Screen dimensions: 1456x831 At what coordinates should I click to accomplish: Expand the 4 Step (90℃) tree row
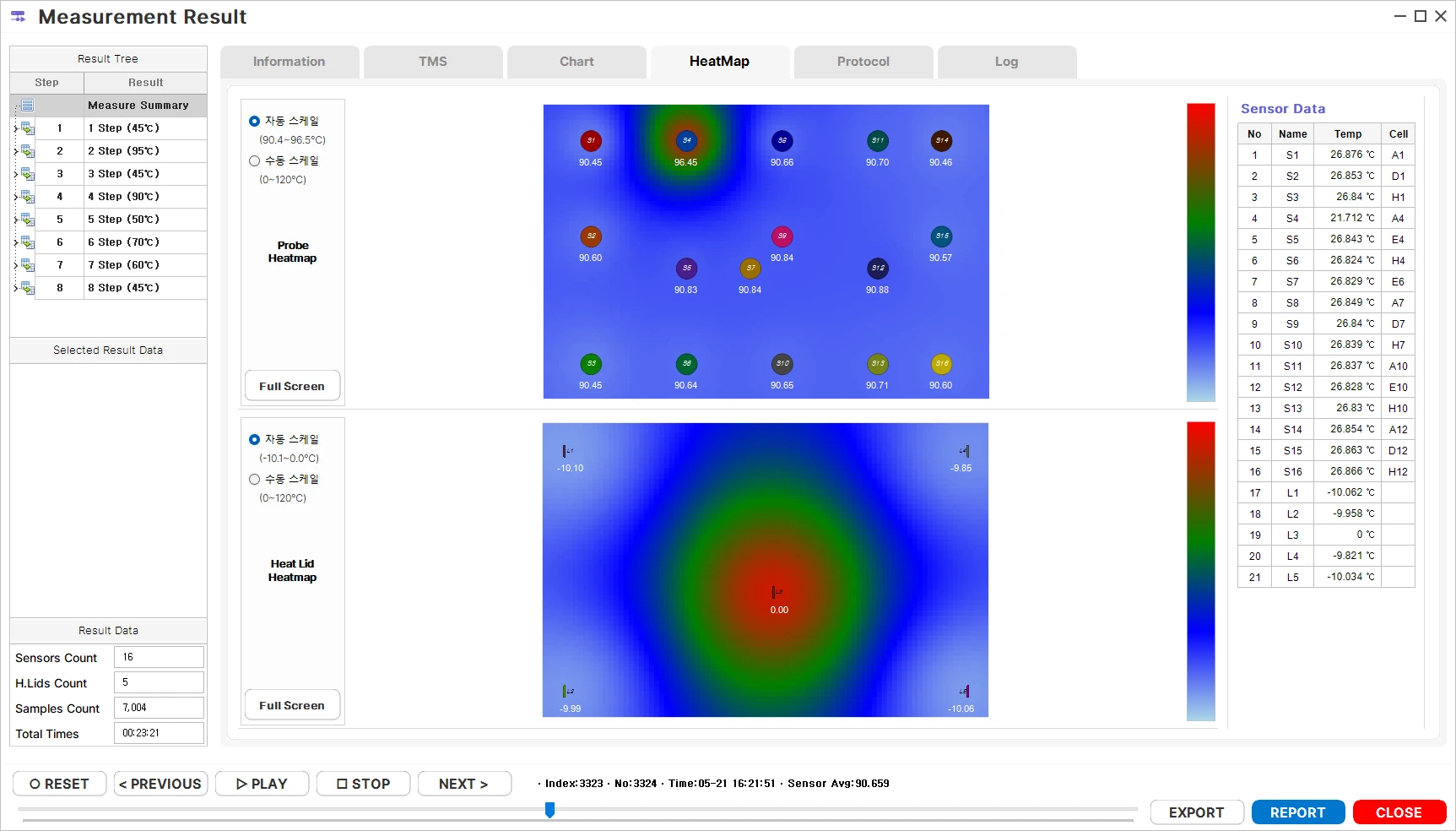(15, 197)
